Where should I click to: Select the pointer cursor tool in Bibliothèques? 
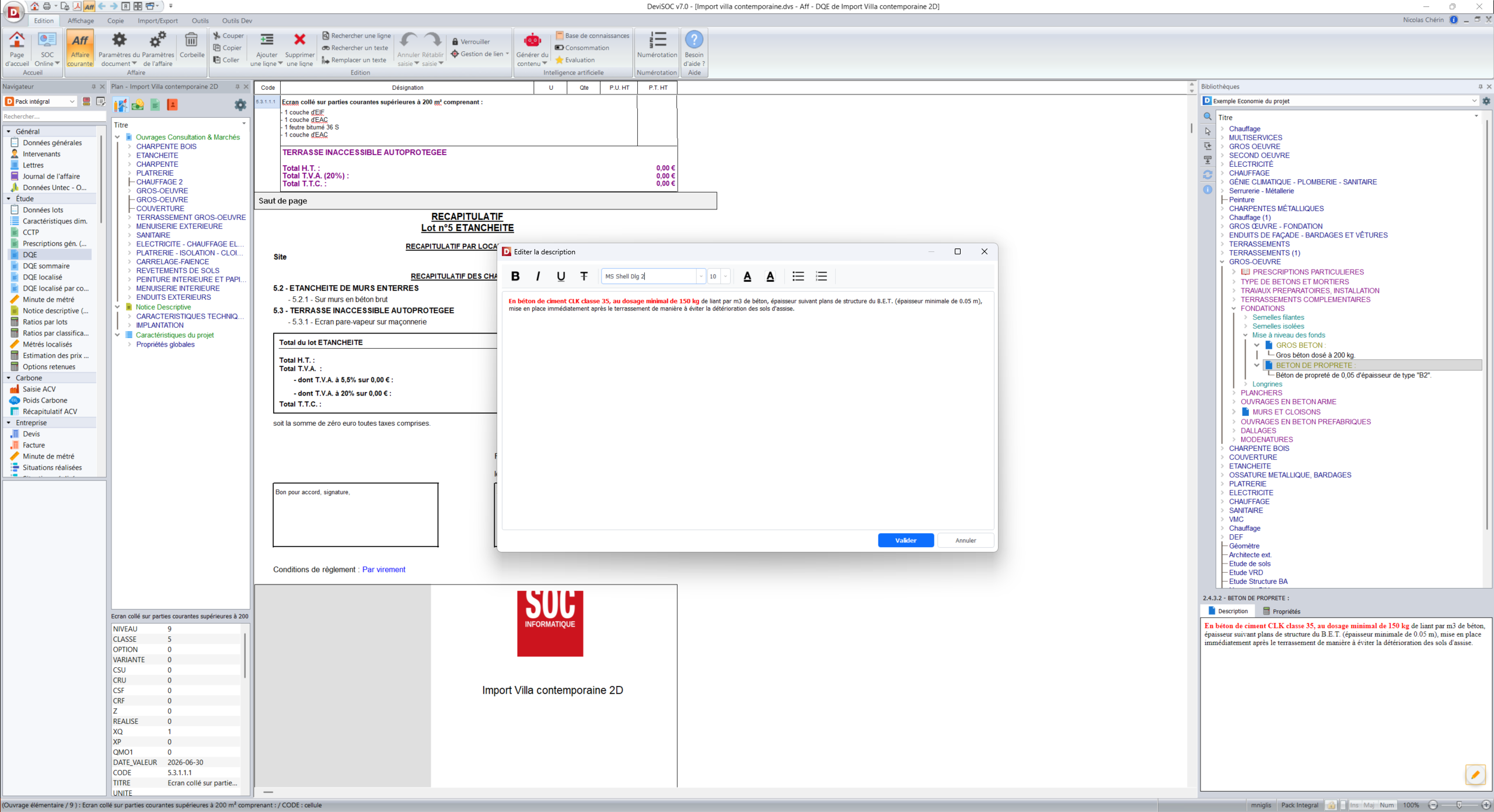[1207, 131]
